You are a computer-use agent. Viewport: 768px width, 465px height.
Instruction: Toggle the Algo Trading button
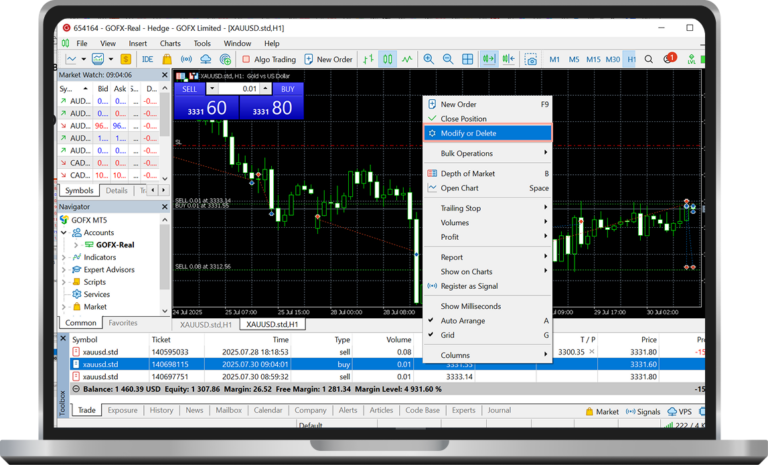269,59
